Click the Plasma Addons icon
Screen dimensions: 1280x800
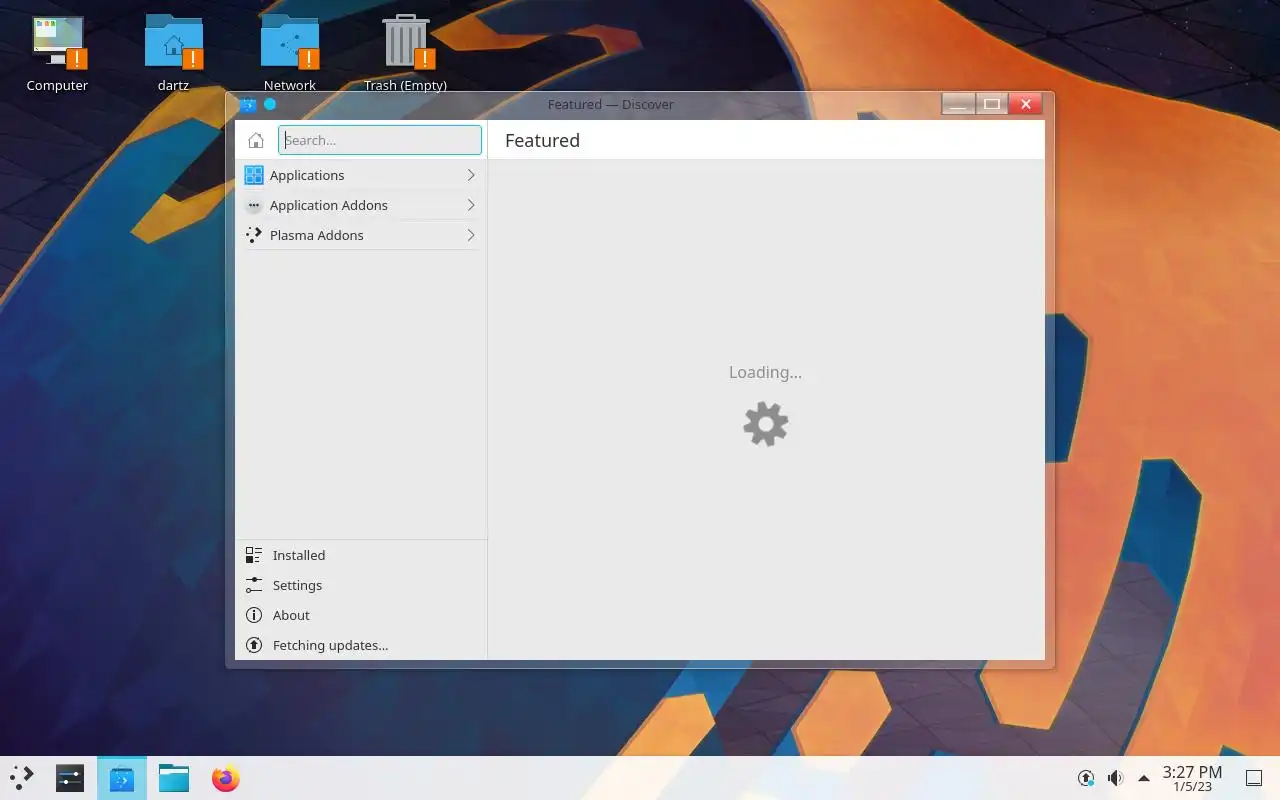click(x=254, y=235)
